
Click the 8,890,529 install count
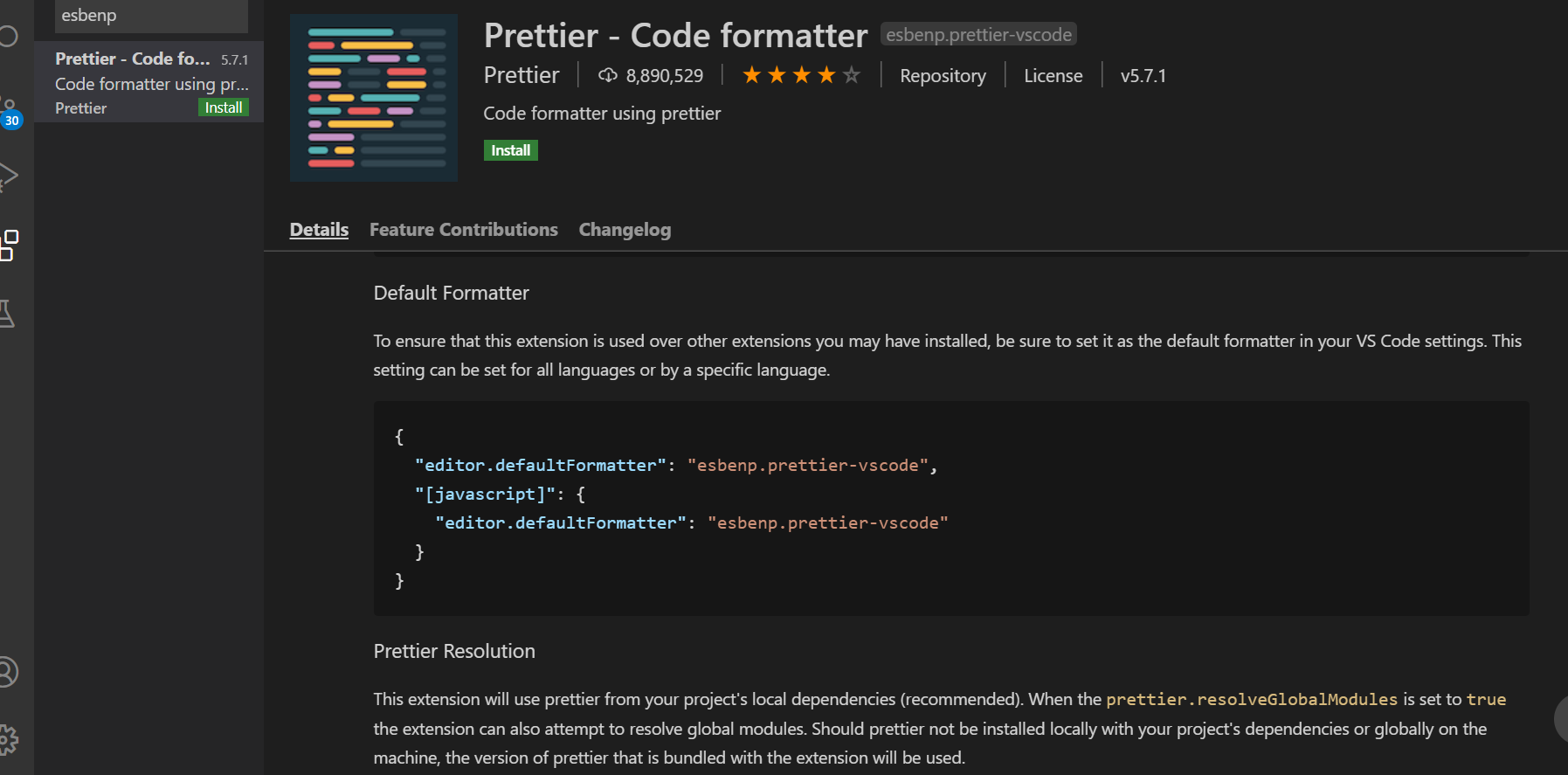(x=665, y=76)
